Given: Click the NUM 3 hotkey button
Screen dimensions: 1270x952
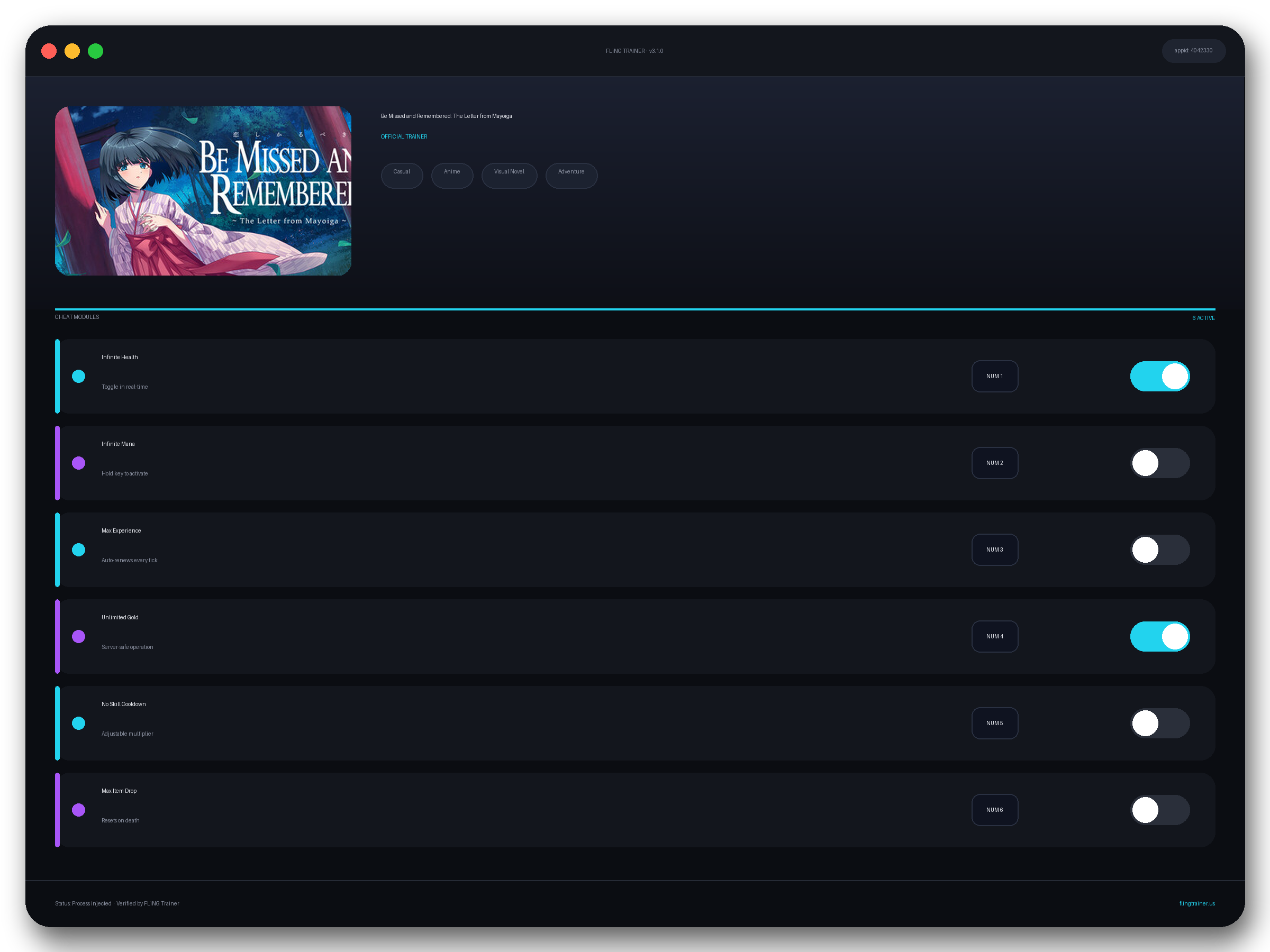Looking at the screenshot, I should [994, 550].
